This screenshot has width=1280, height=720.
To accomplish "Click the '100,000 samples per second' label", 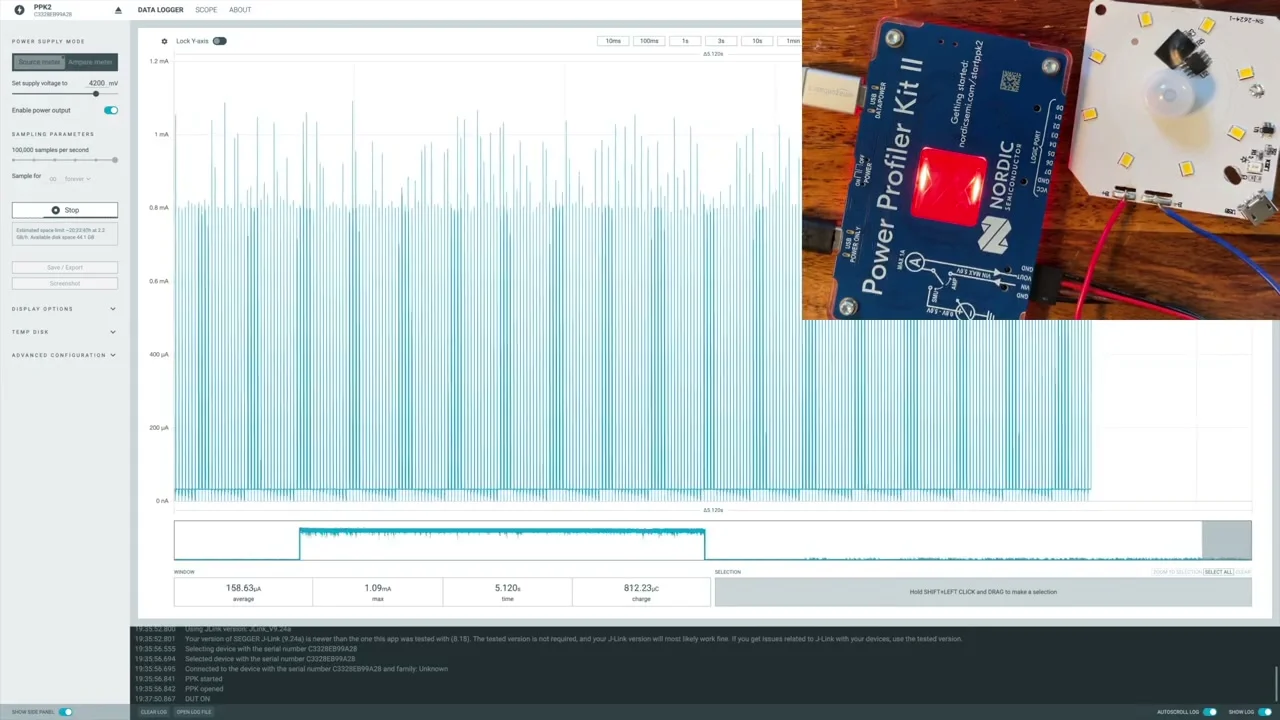I will tap(50, 150).
